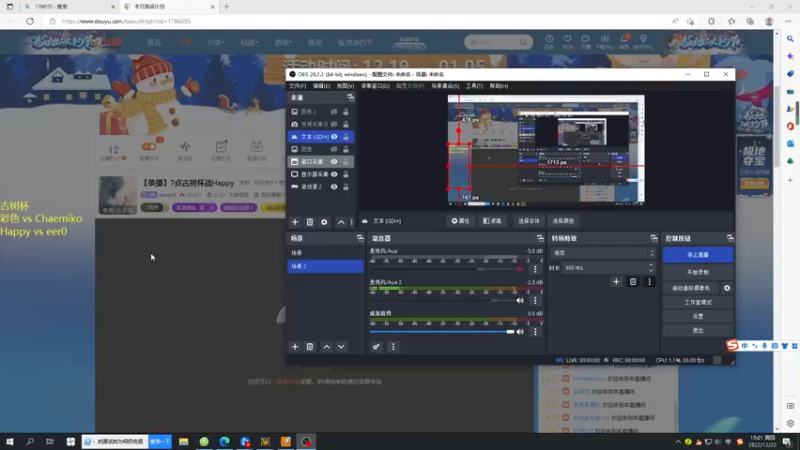Click the 选择字体 button
This screenshot has height=450, width=800.
(x=529, y=221)
